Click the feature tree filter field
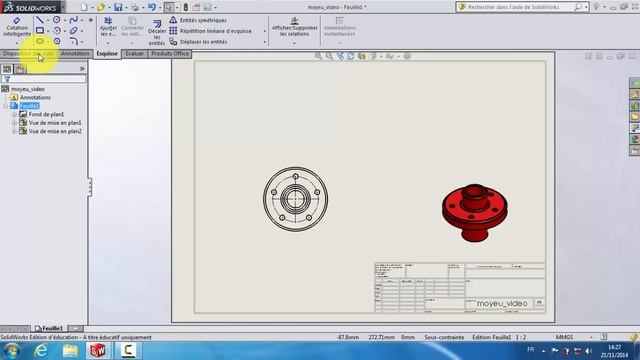Image resolution: width=640 pixels, height=360 pixels. [43, 79]
